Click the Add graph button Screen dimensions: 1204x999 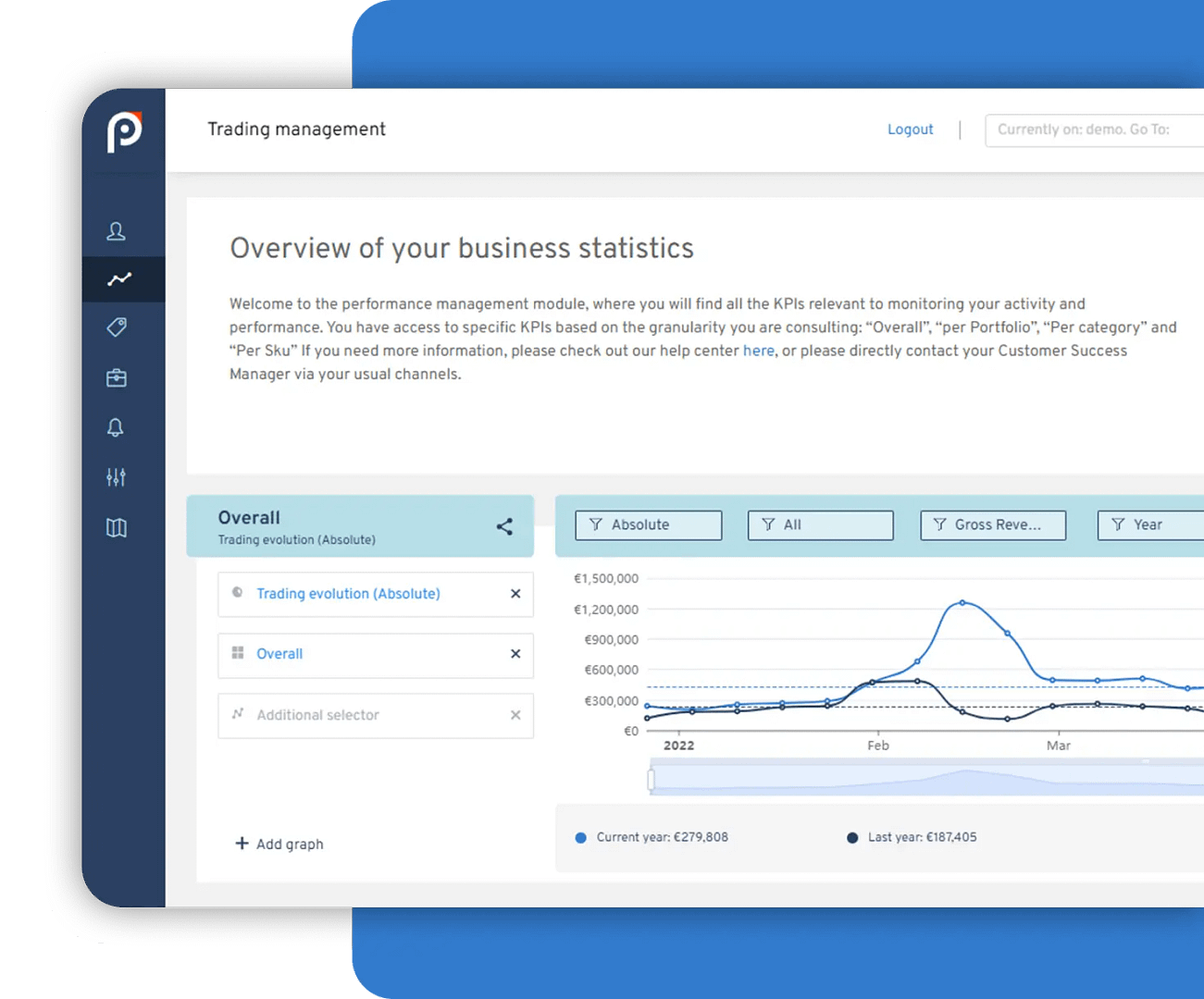[x=279, y=844]
